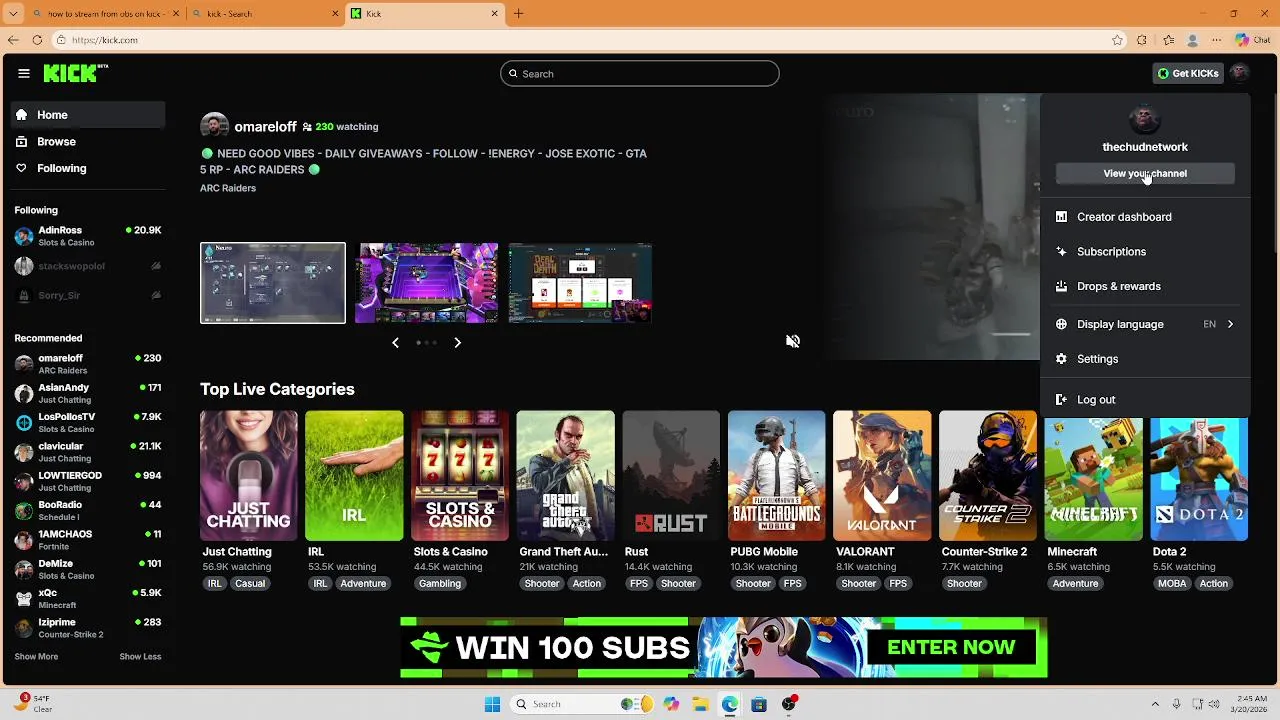Click View your channel button
1280x720 pixels.
tap(1145, 173)
